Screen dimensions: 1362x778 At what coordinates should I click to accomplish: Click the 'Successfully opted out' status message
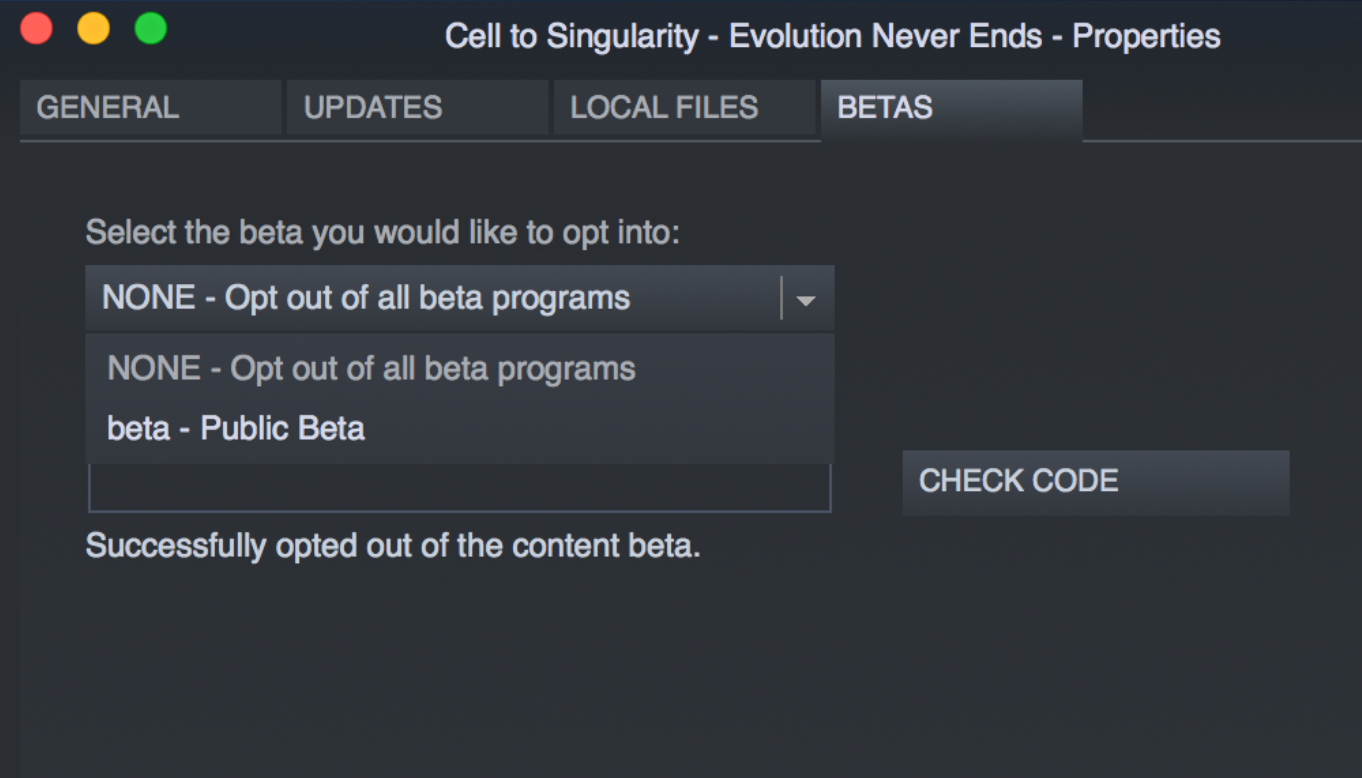pos(393,546)
